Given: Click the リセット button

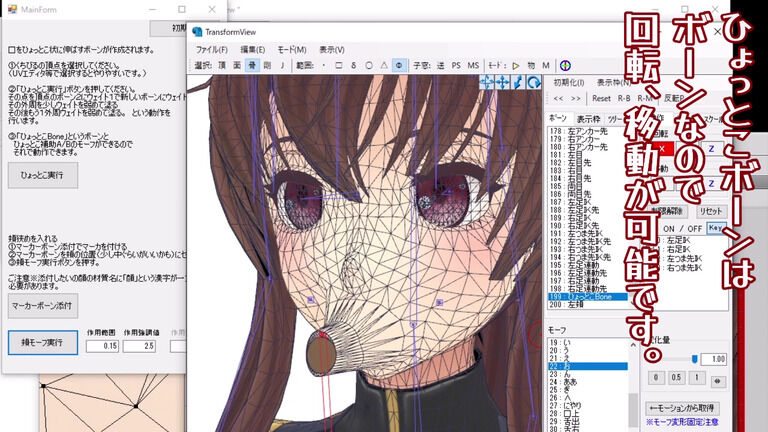Looking at the screenshot, I should 711,211.
